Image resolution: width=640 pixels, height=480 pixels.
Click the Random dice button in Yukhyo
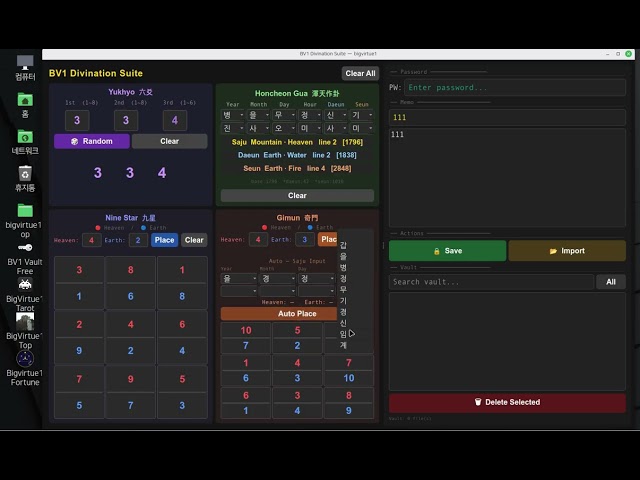click(x=92, y=141)
